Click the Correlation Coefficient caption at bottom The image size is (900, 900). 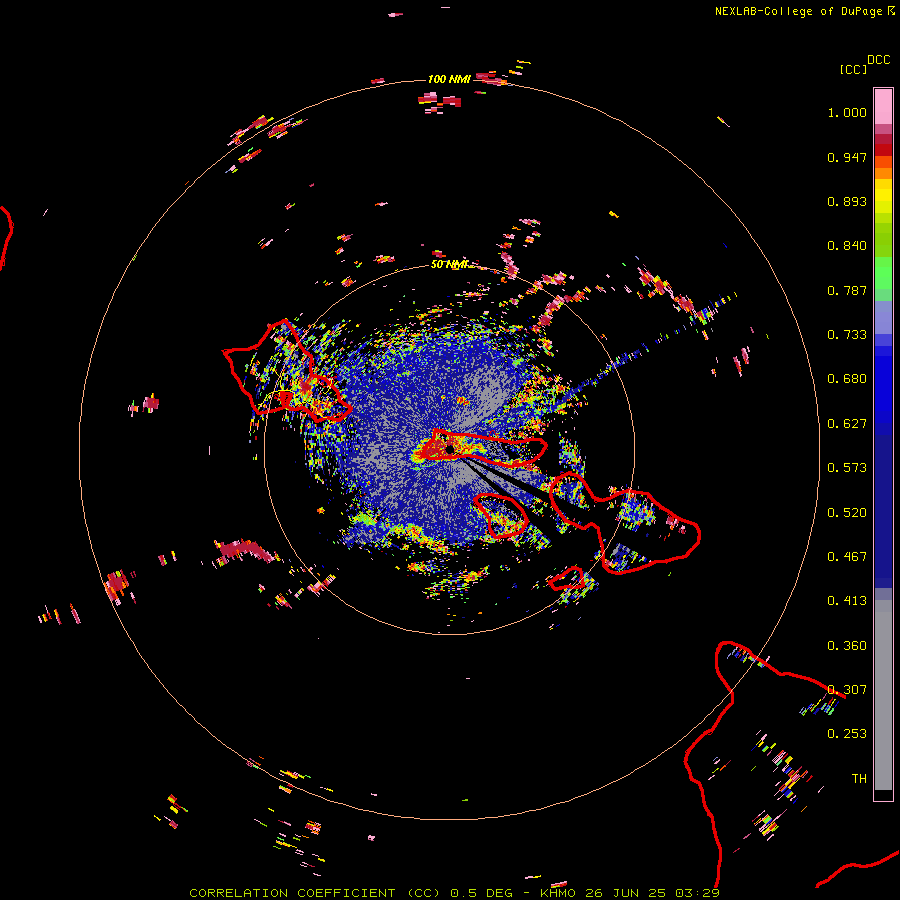tap(454, 893)
